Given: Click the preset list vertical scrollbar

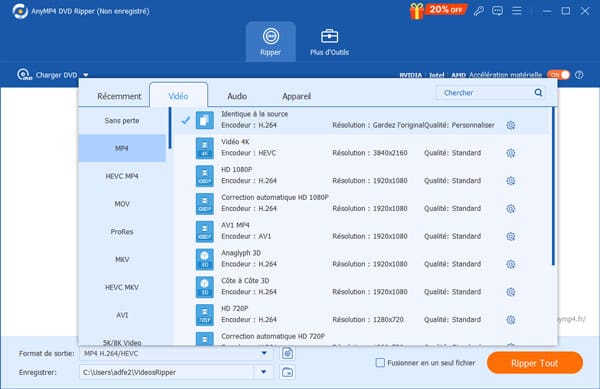Looking at the screenshot, I should pyautogui.click(x=553, y=186).
